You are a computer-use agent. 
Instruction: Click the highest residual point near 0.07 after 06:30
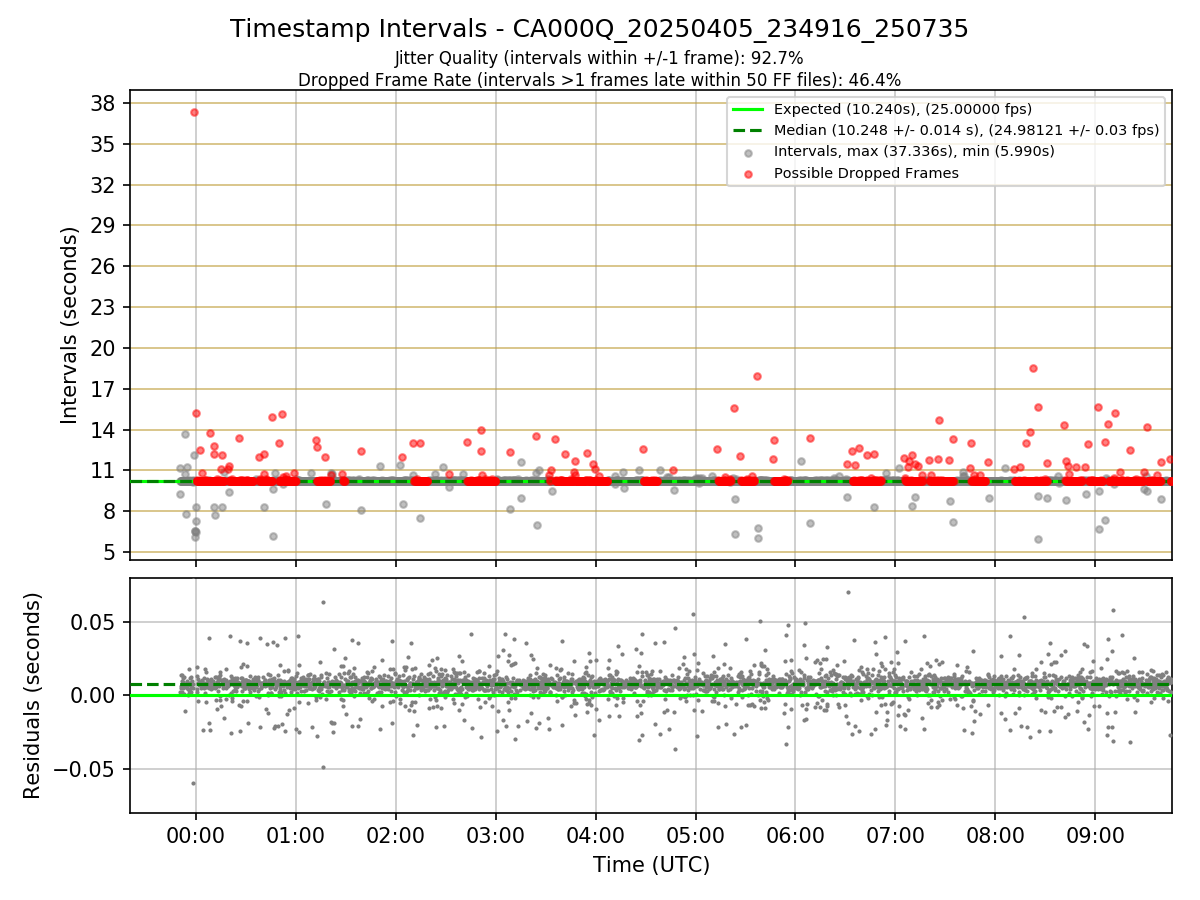[x=848, y=592]
